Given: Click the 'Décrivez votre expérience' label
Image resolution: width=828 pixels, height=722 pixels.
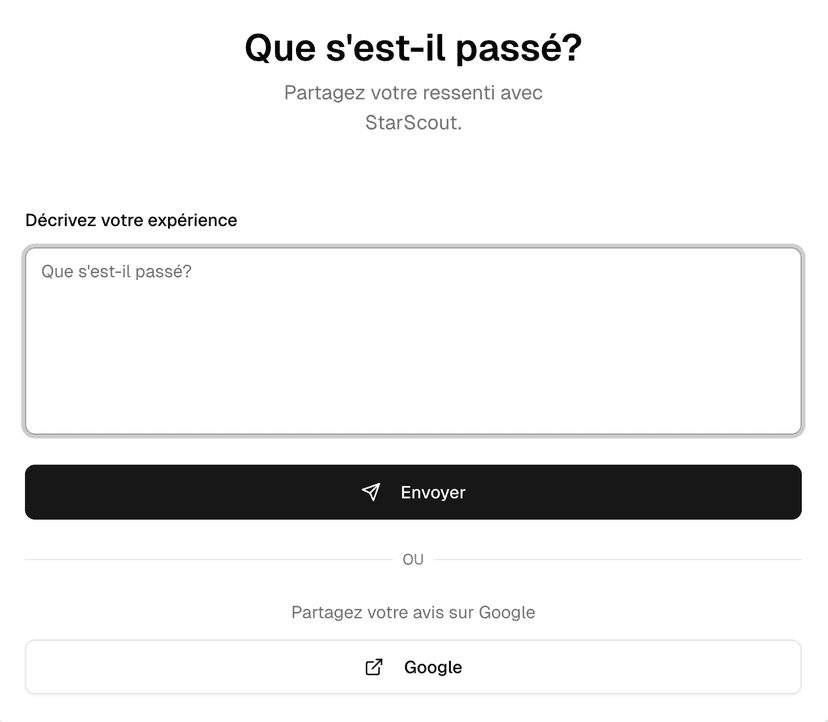Looking at the screenshot, I should tap(130, 220).
